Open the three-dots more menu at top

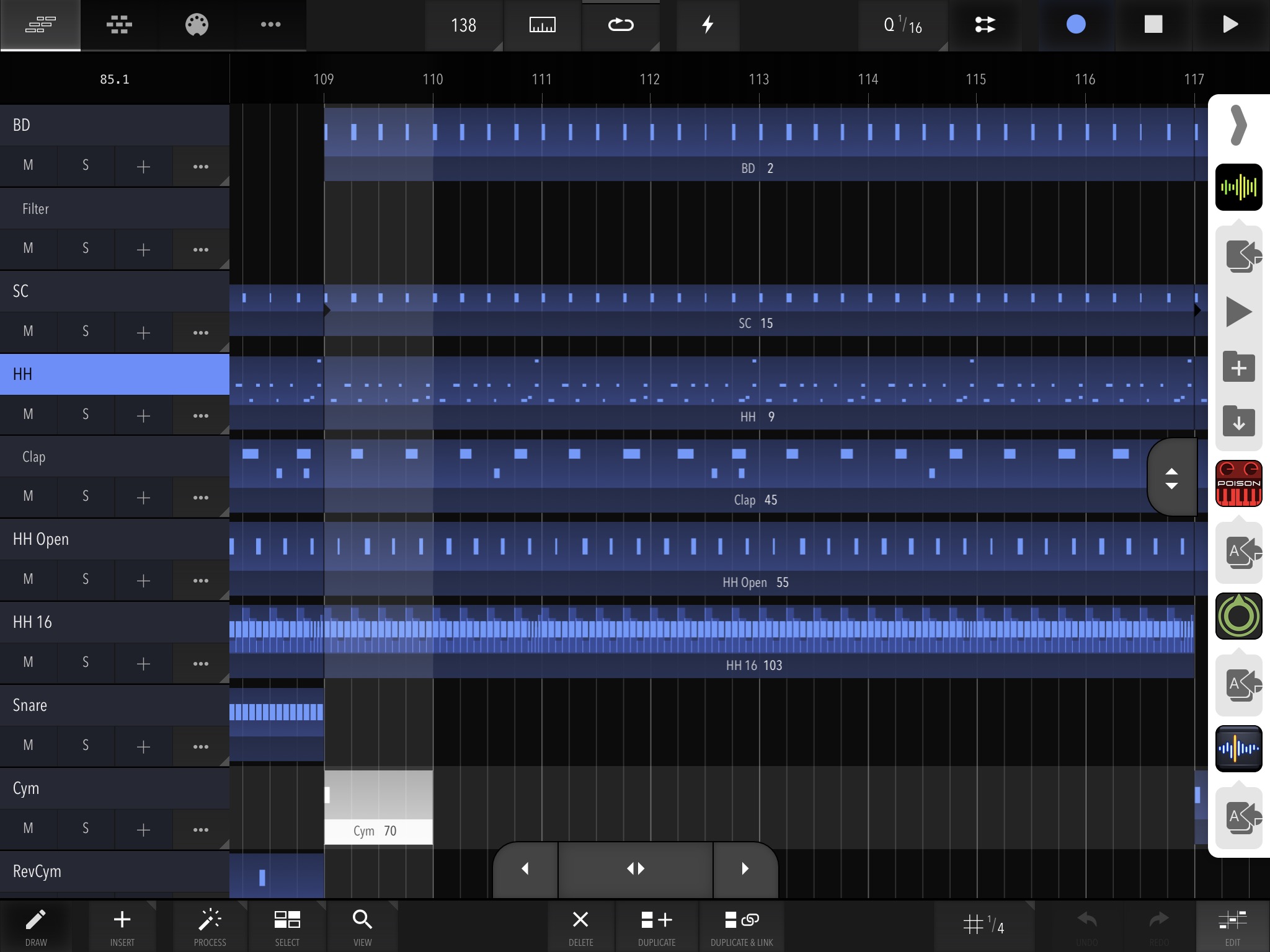click(x=270, y=25)
